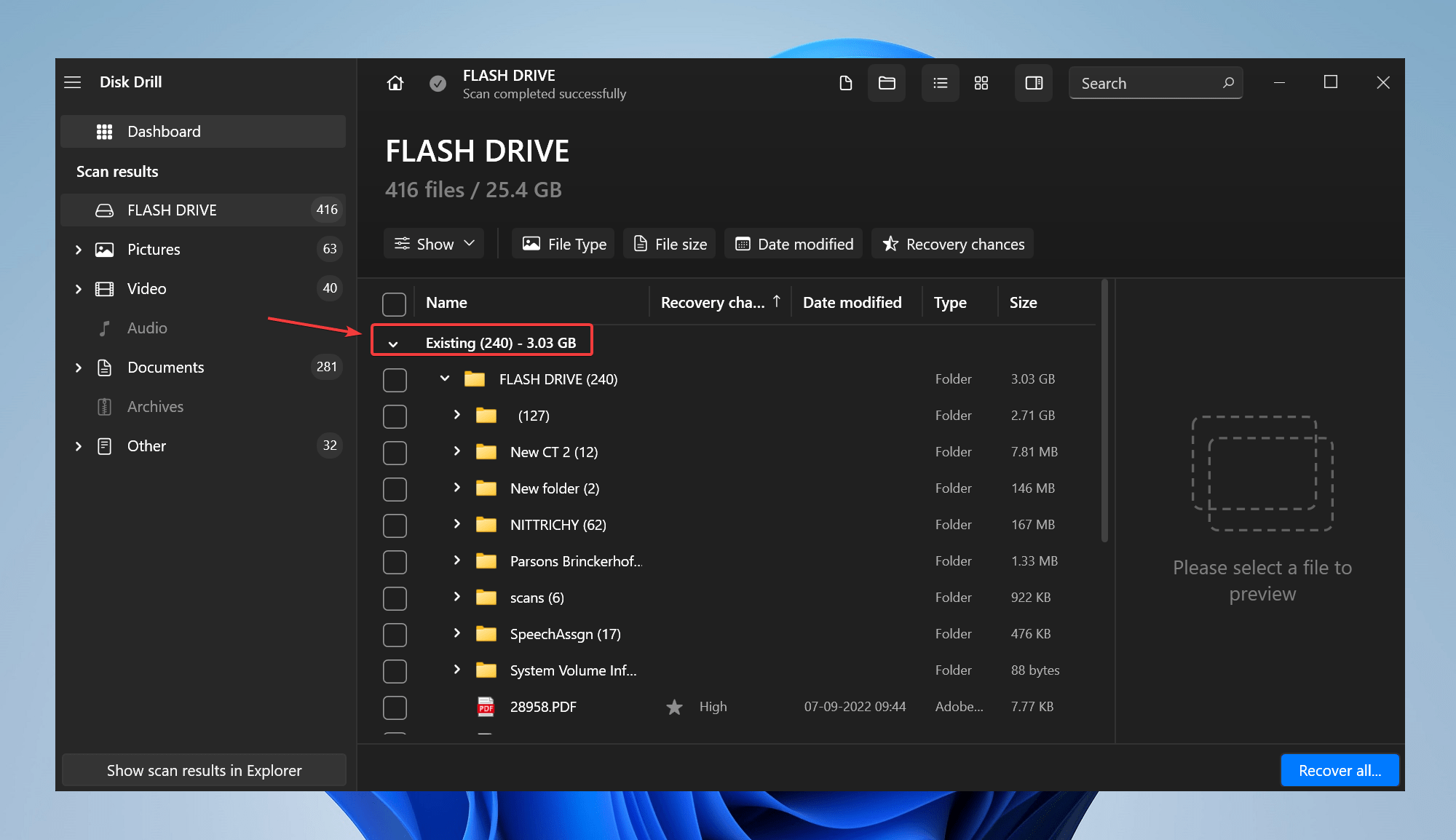Click the New CT 2 folder icon
This screenshot has height=840, width=1456.
pos(486,452)
